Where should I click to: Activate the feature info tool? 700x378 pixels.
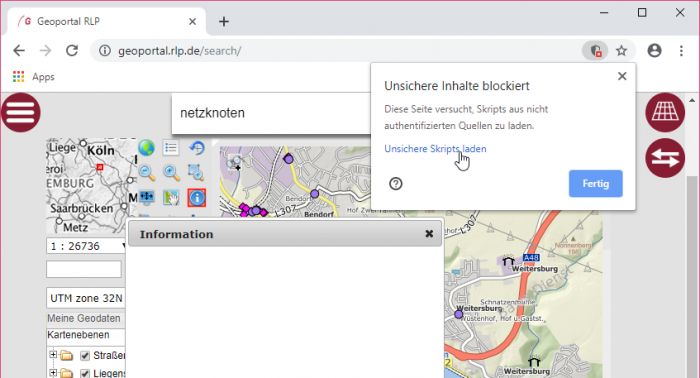tap(196, 197)
